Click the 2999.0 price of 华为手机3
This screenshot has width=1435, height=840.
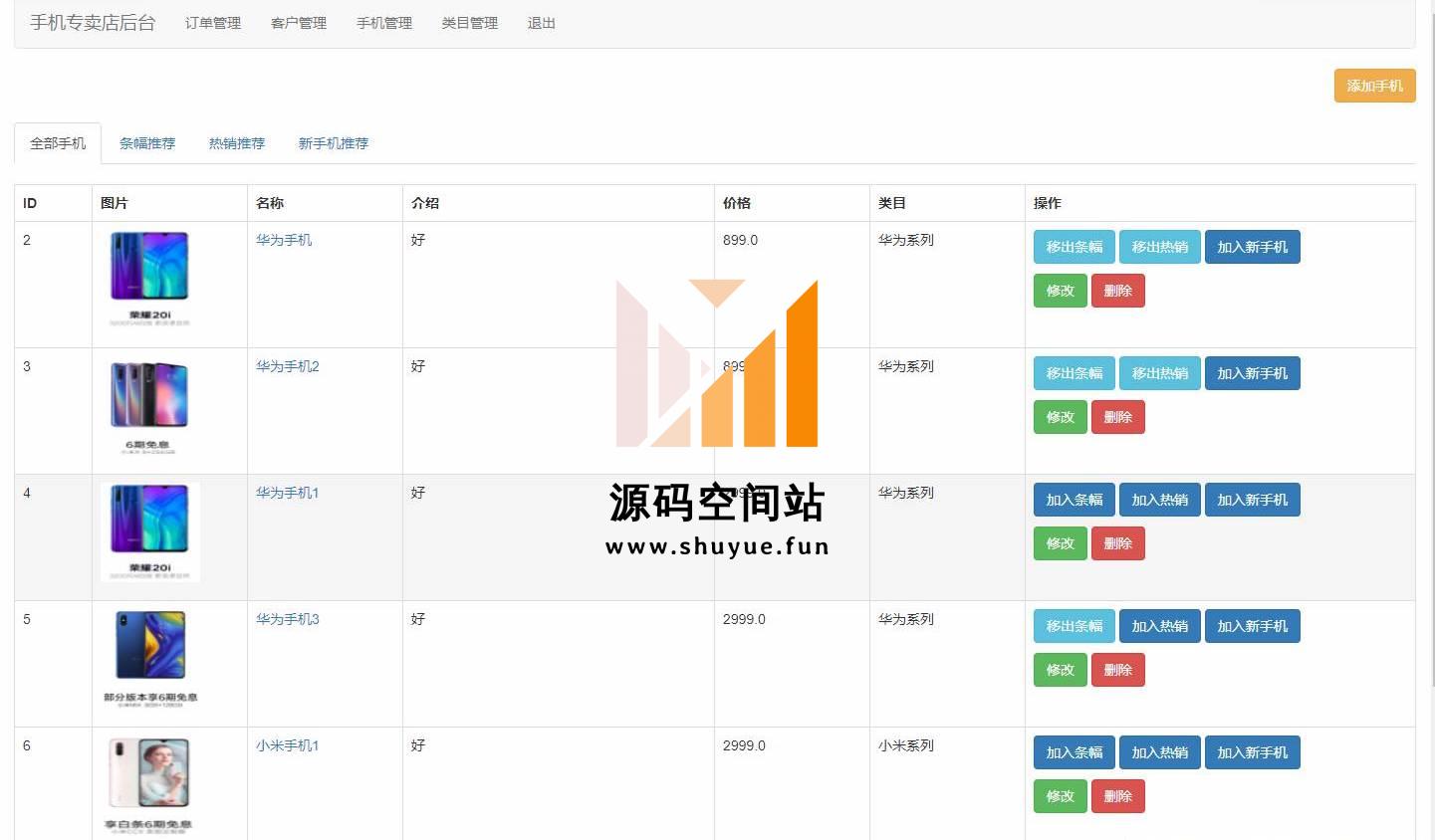tap(744, 619)
